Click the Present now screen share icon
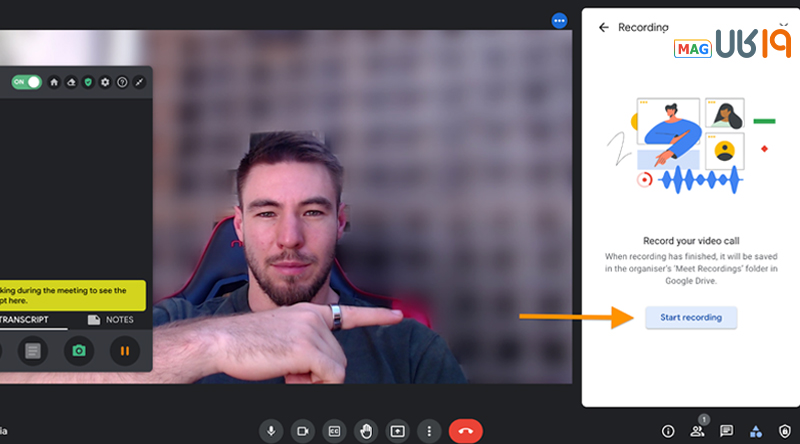Screen dimensions: 800x444 [x=398, y=431]
